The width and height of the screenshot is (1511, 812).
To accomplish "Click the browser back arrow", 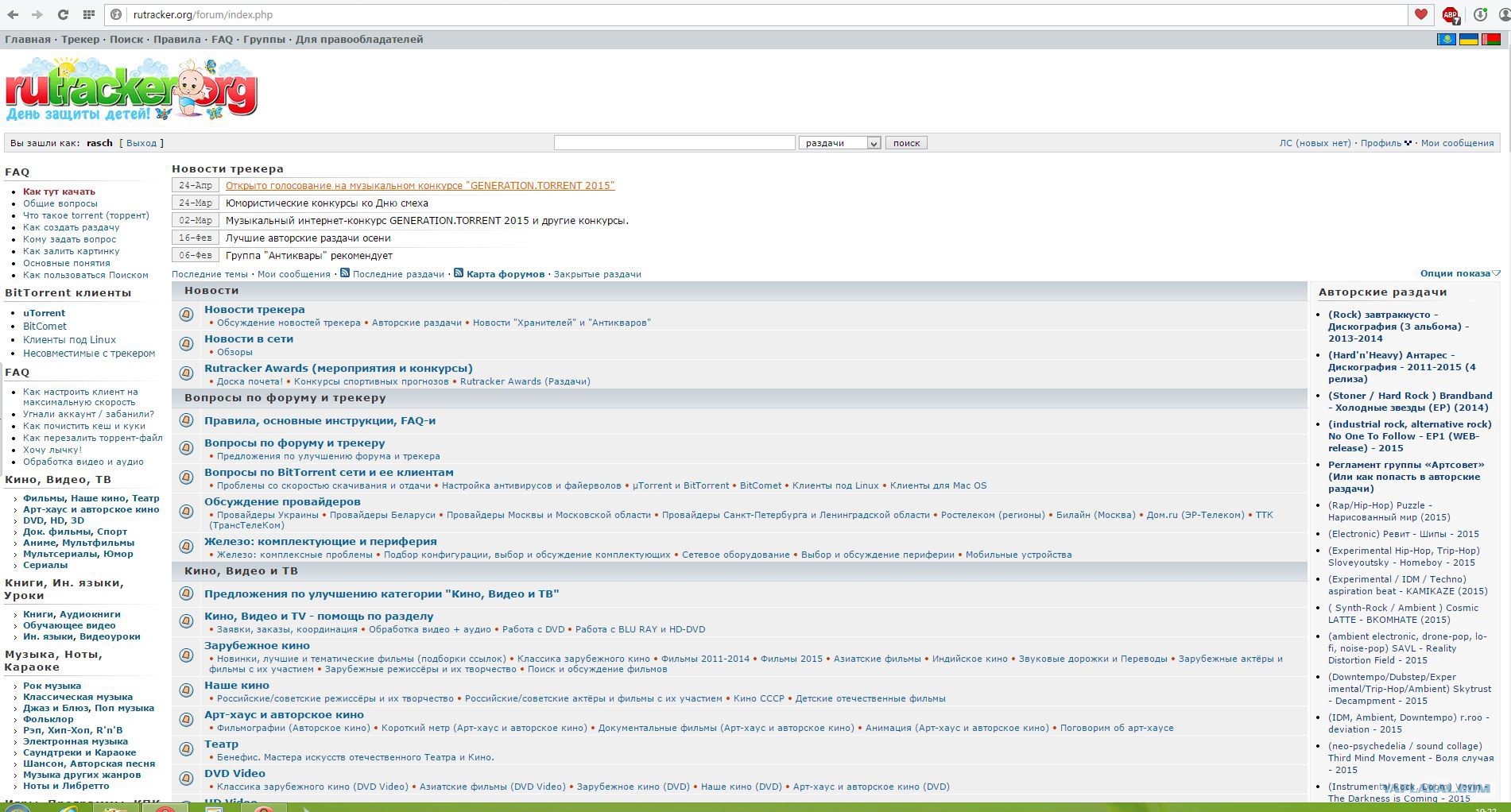I will point(13,14).
